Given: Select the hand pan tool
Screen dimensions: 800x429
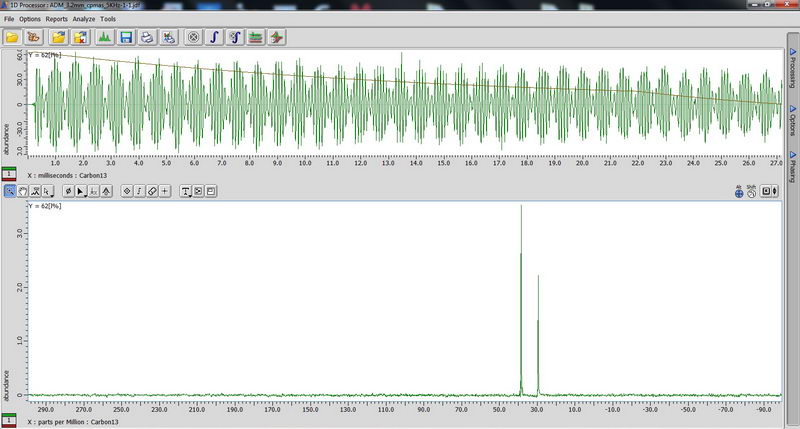Looking at the screenshot, I should pos(21,191).
